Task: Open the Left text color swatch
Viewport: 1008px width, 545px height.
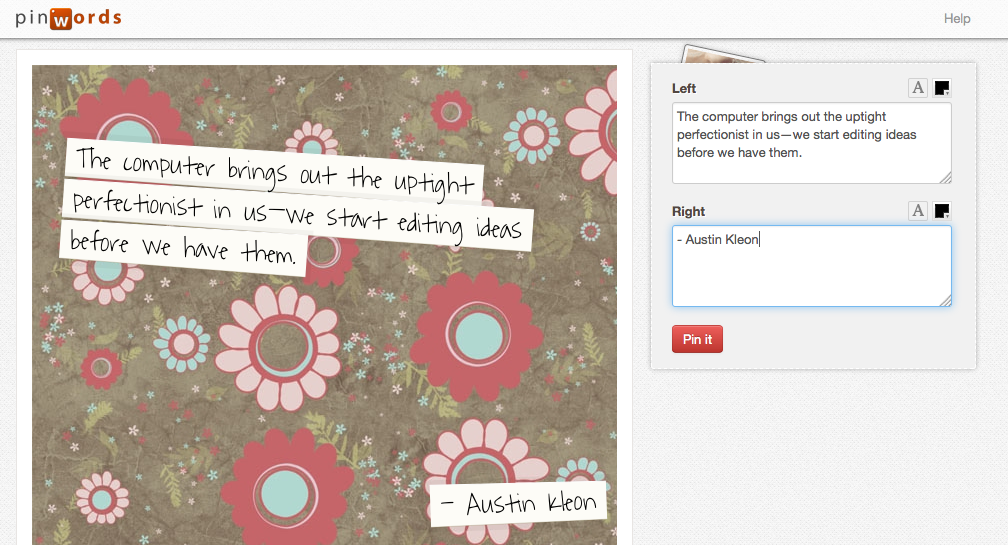Action: point(941,88)
